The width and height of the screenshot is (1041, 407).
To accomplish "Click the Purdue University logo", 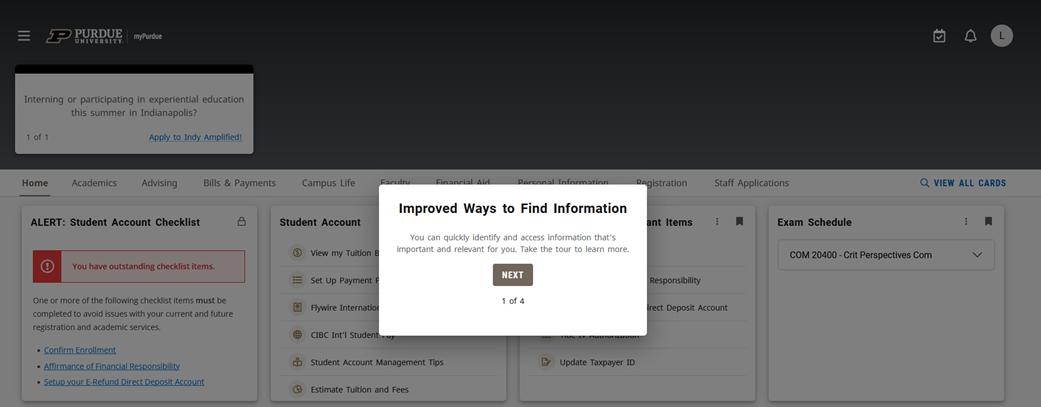I will (85, 36).
